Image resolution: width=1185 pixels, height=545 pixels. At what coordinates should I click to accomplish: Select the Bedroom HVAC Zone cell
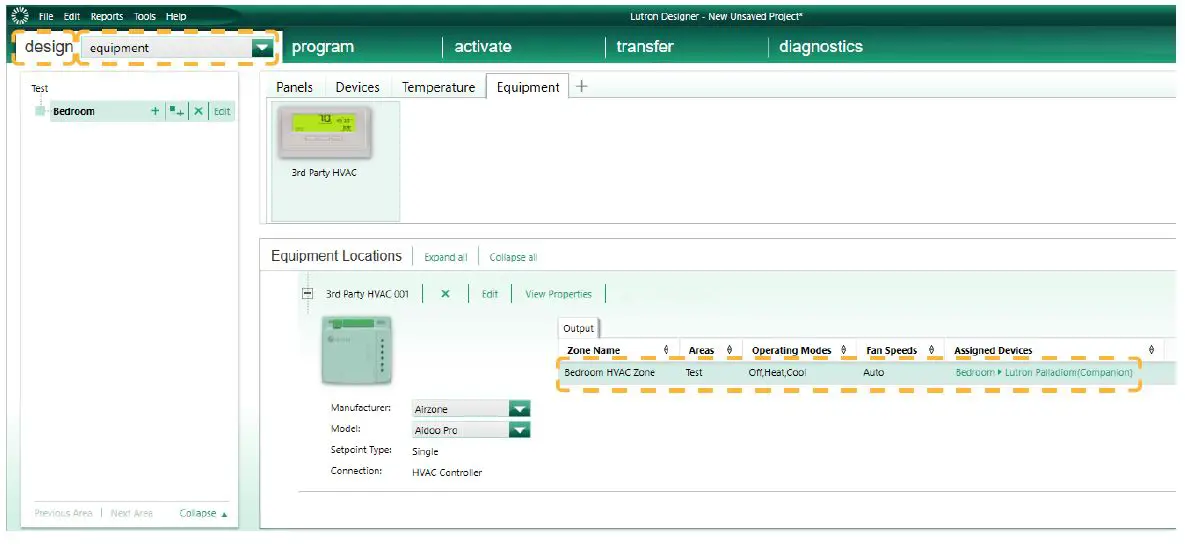coord(609,373)
